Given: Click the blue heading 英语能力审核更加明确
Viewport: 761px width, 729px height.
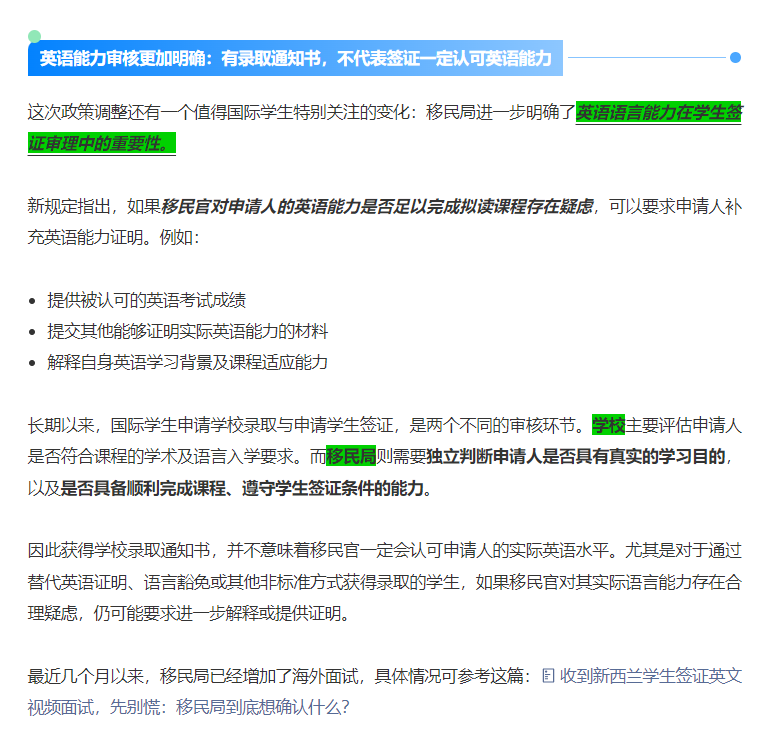Looking at the screenshot, I should pyautogui.click(x=295, y=58).
